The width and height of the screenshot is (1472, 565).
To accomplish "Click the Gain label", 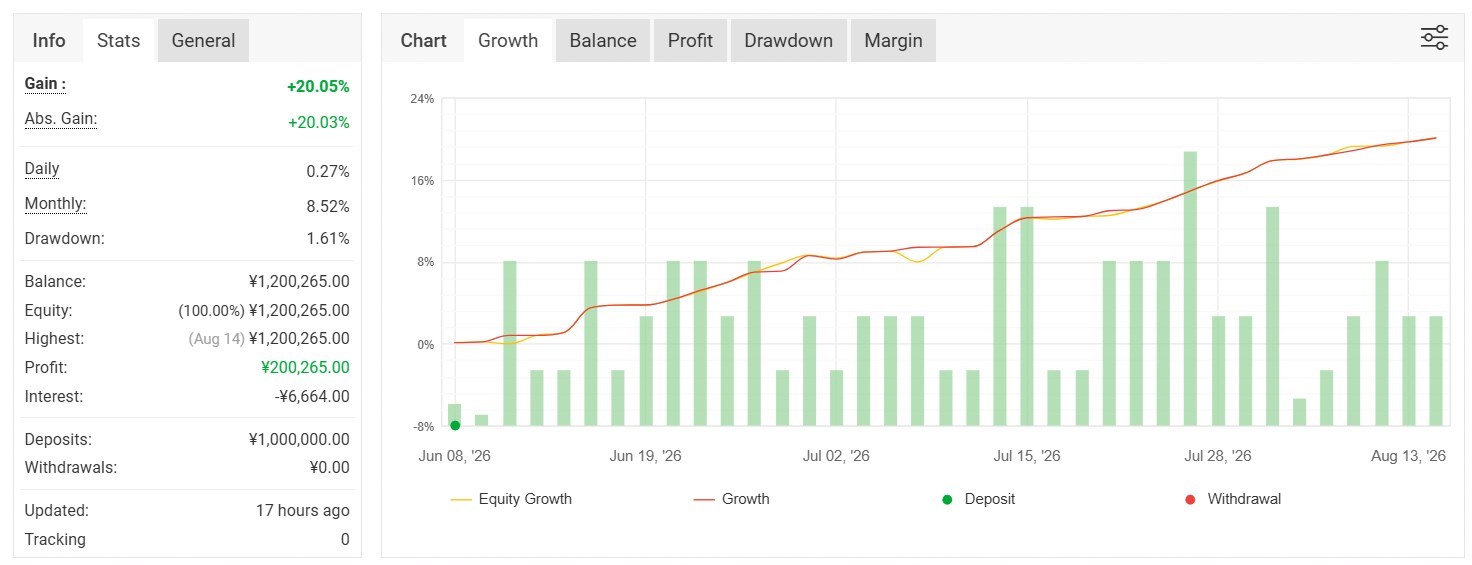I will (45, 84).
